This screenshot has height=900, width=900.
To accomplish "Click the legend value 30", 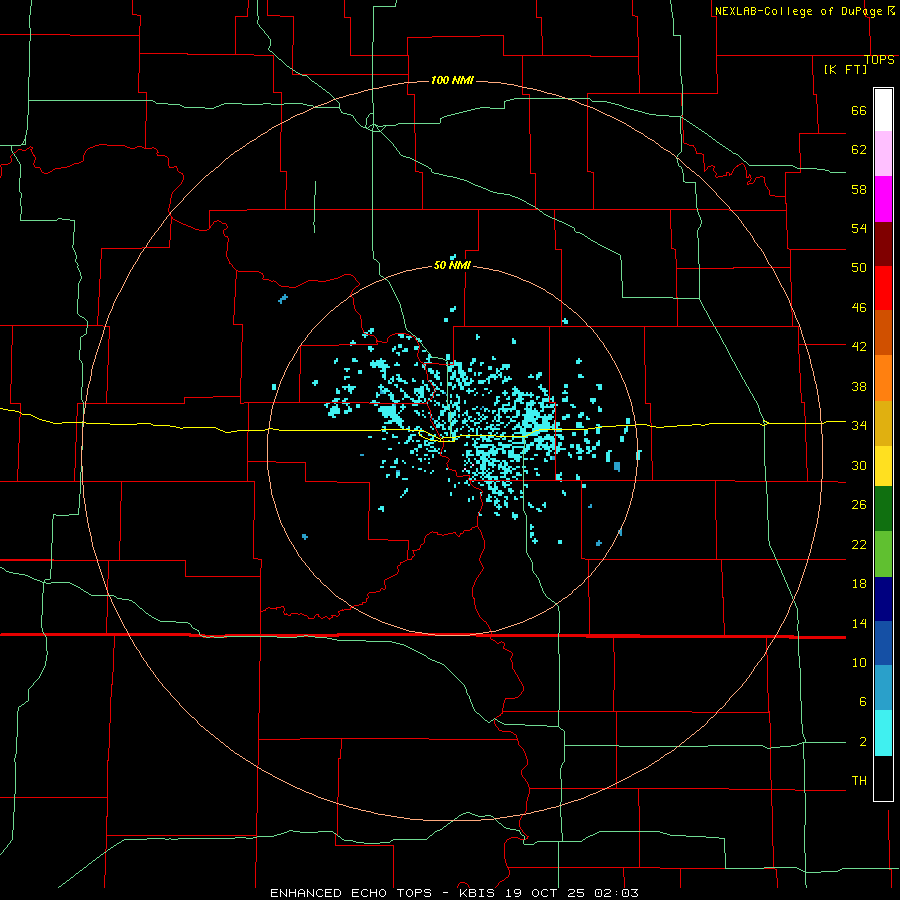I will click(859, 465).
